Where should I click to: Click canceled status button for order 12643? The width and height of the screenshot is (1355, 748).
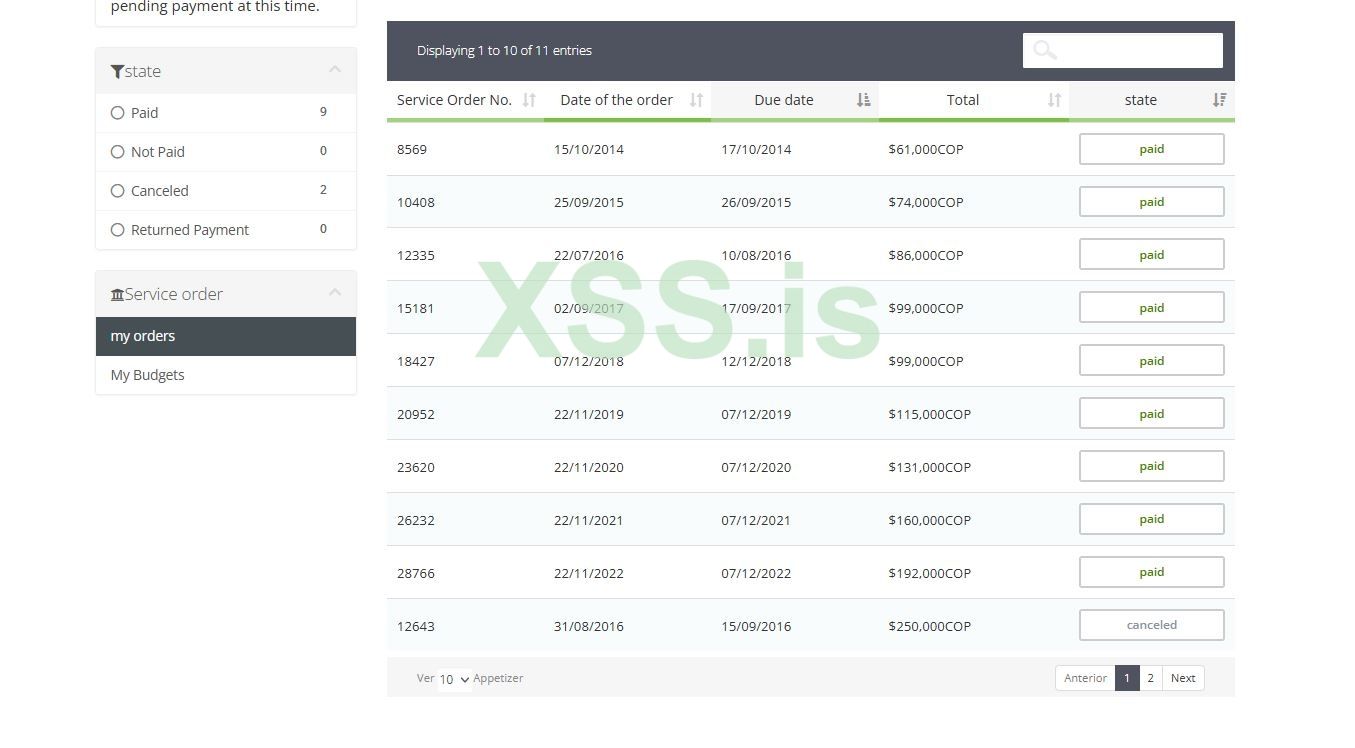click(x=1152, y=625)
